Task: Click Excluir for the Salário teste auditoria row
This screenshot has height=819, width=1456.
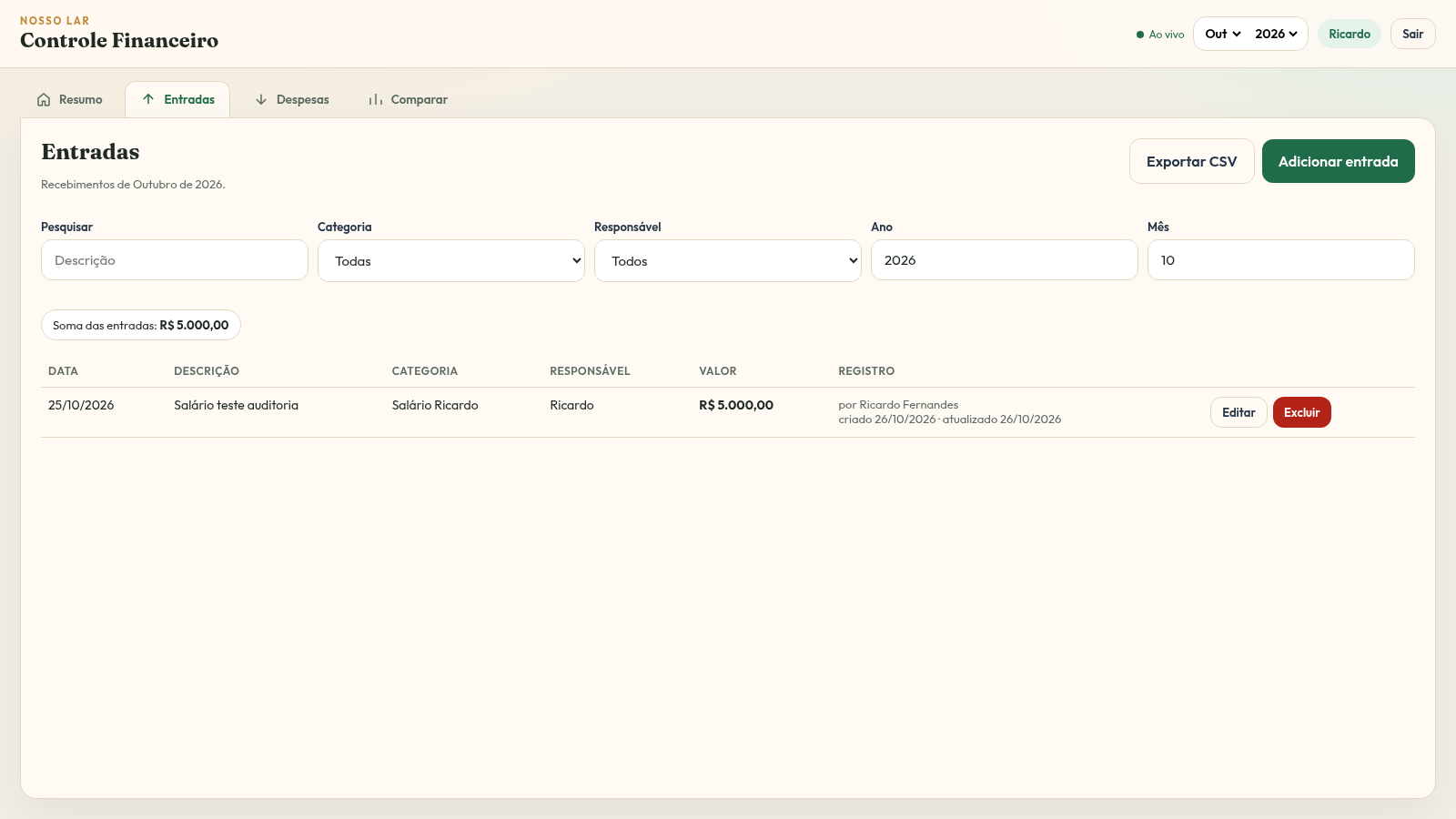Action: tap(1302, 412)
